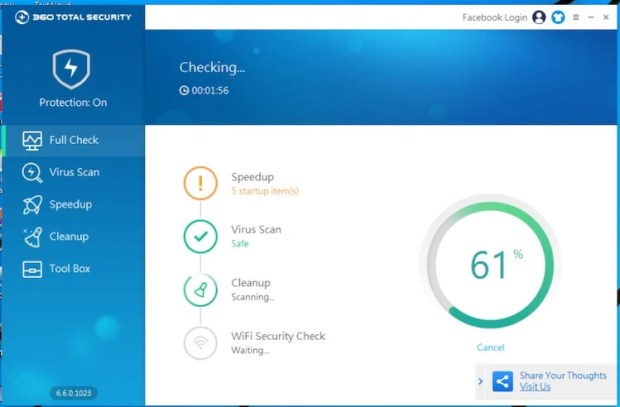620x407 pixels.
Task: Click the 'Protection: On' status text
Action: [73, 102]
